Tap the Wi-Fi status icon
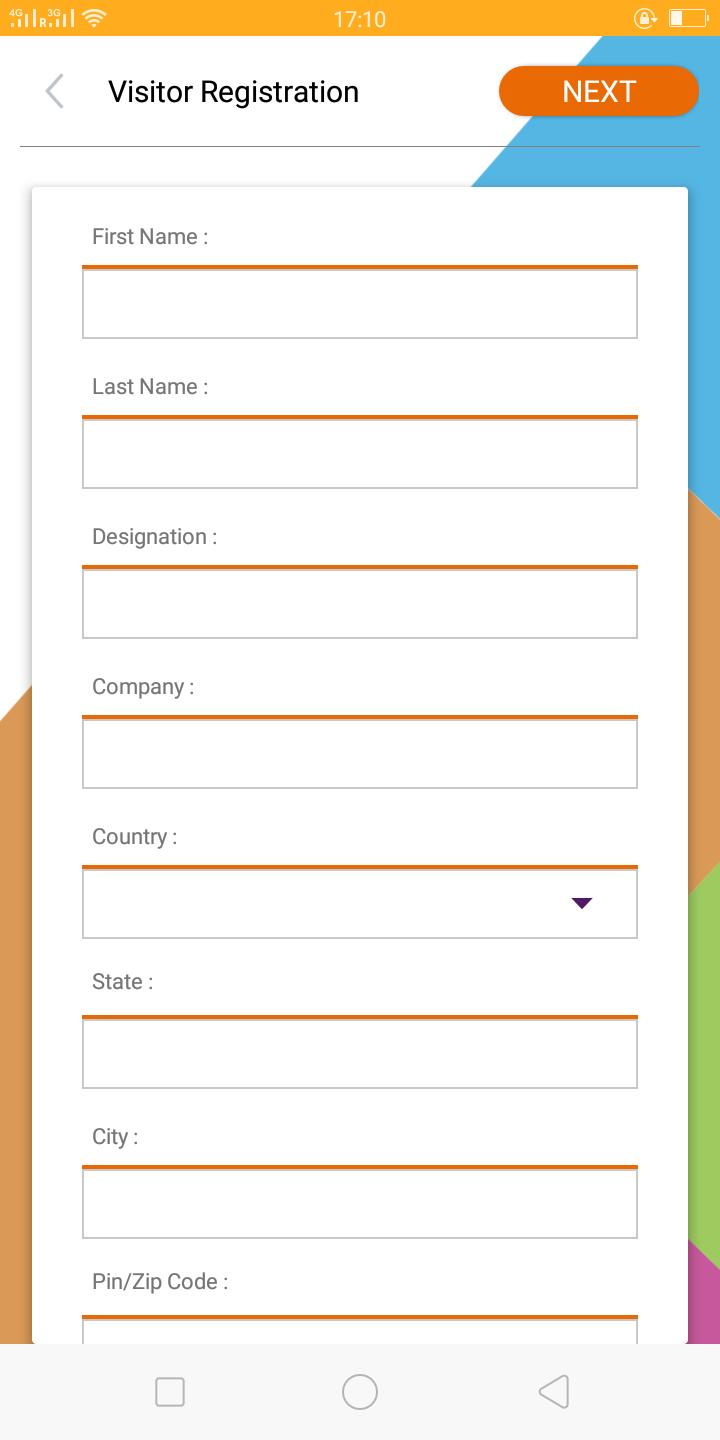The height and width of the screenshot is (1440, 720). click(94, 17)
